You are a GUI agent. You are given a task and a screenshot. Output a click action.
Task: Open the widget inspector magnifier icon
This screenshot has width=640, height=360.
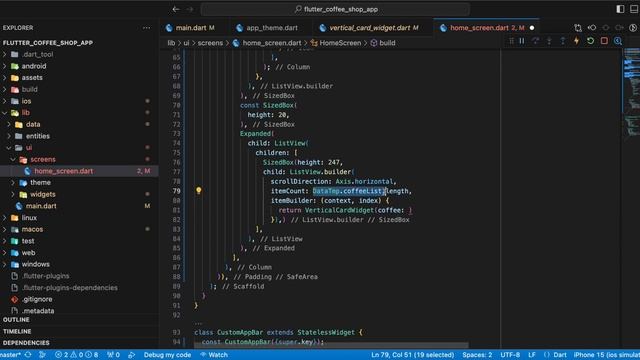(x=618, y=41)
